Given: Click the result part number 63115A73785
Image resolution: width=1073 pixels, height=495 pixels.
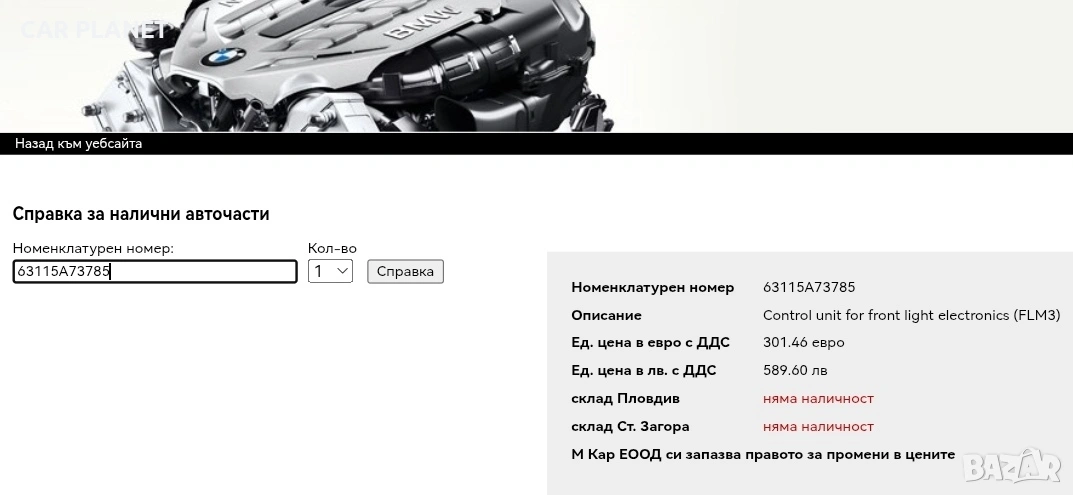Looking at the screenshot, I should (809, 288).
